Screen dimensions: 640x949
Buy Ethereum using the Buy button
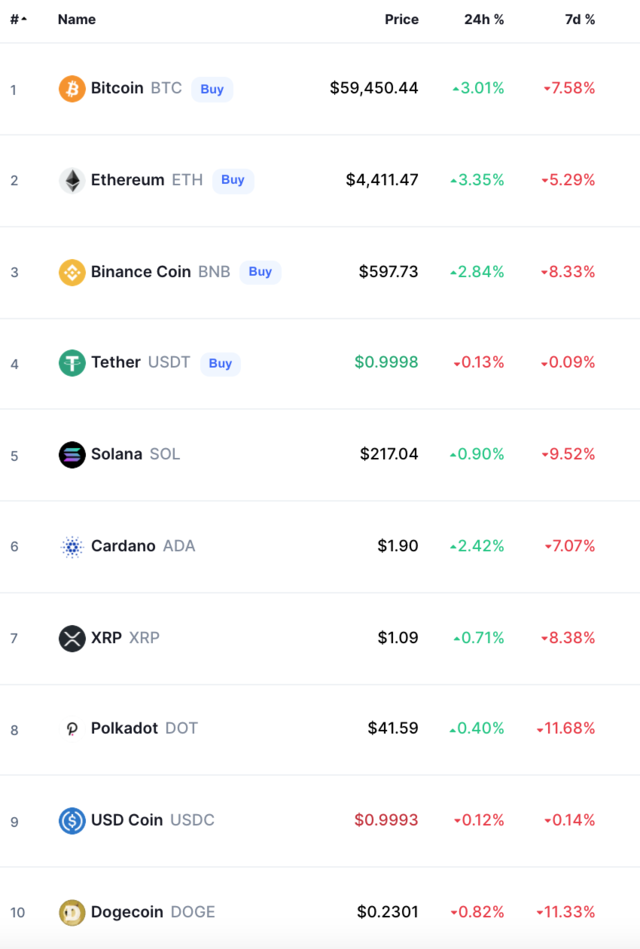(x=233, y=180)
